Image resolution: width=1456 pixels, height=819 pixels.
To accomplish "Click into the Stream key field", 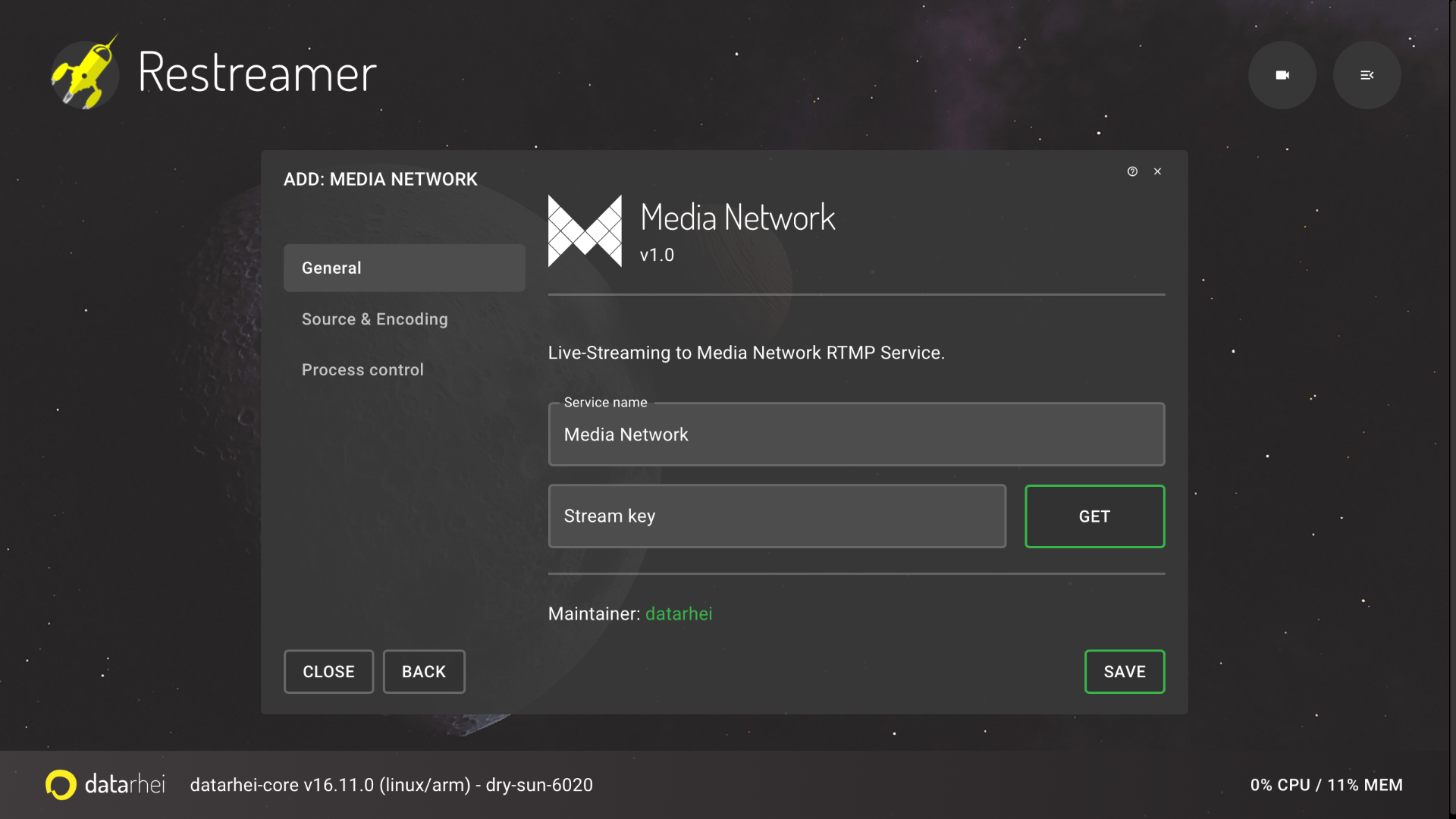I will click(x=777, y=516).
